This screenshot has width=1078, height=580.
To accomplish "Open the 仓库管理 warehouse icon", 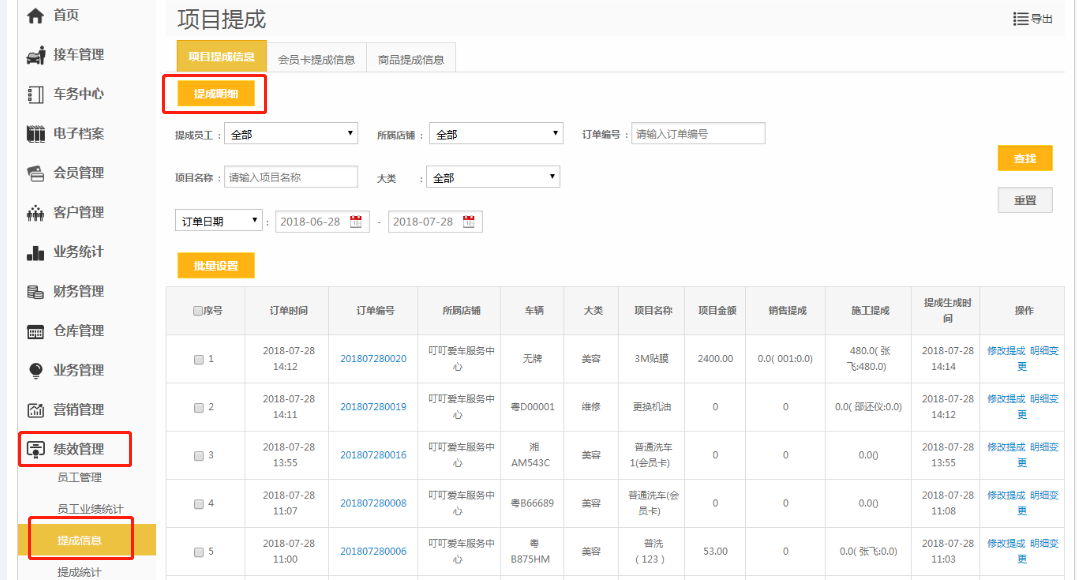I will tap(36, 331).
